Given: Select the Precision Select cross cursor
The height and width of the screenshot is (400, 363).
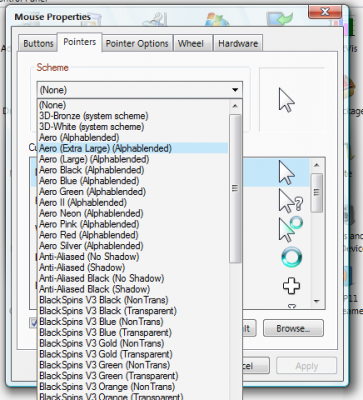Looking at the screenshot, I should pyautogui.click(x=291, y=286).
